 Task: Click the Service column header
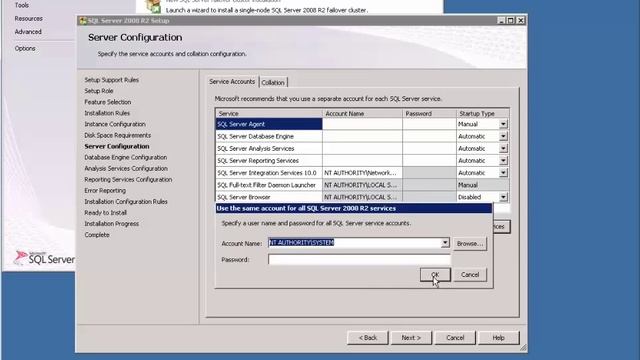click(269, 113)
